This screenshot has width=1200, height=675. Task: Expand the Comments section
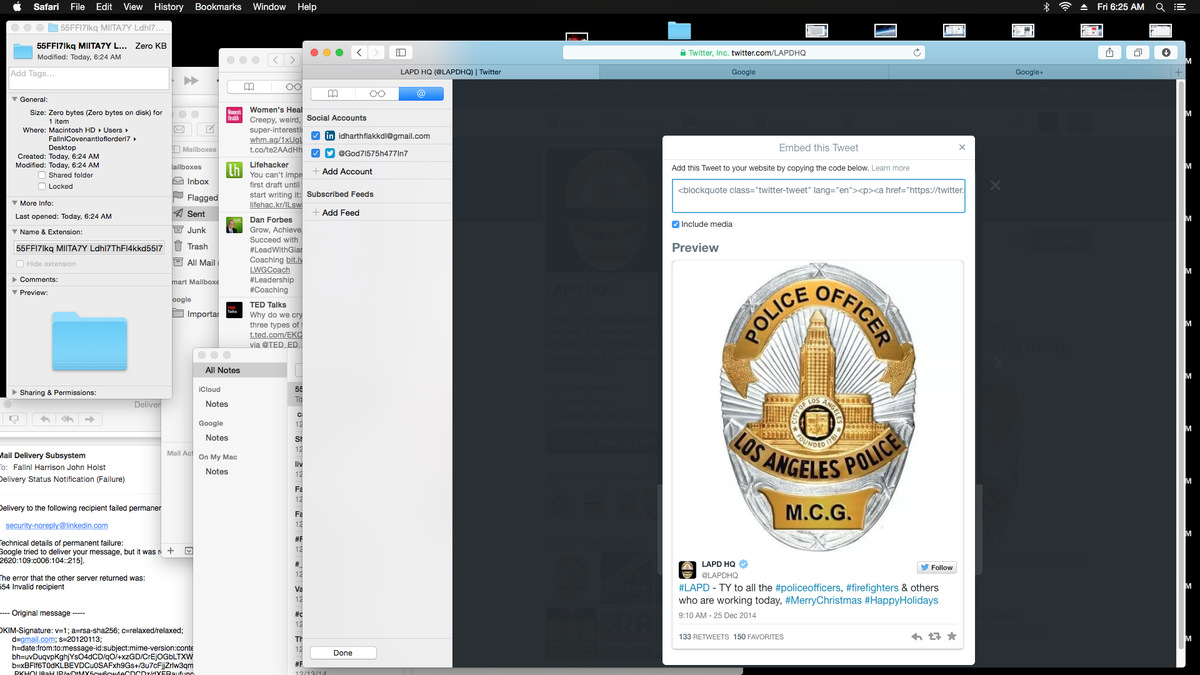[15, 279]
